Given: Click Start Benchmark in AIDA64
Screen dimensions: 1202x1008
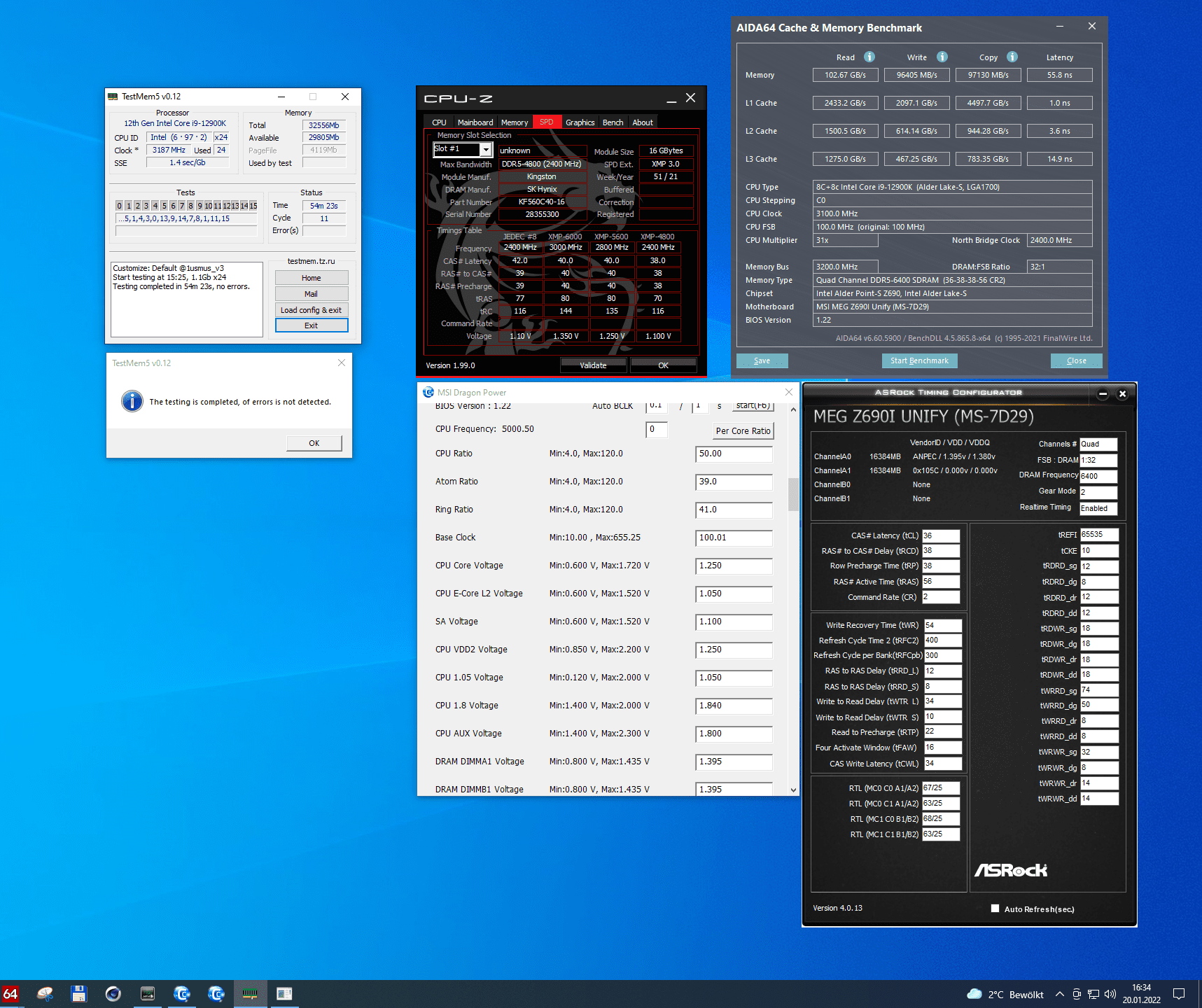Looking at the screenshot, I should point(919,361).
